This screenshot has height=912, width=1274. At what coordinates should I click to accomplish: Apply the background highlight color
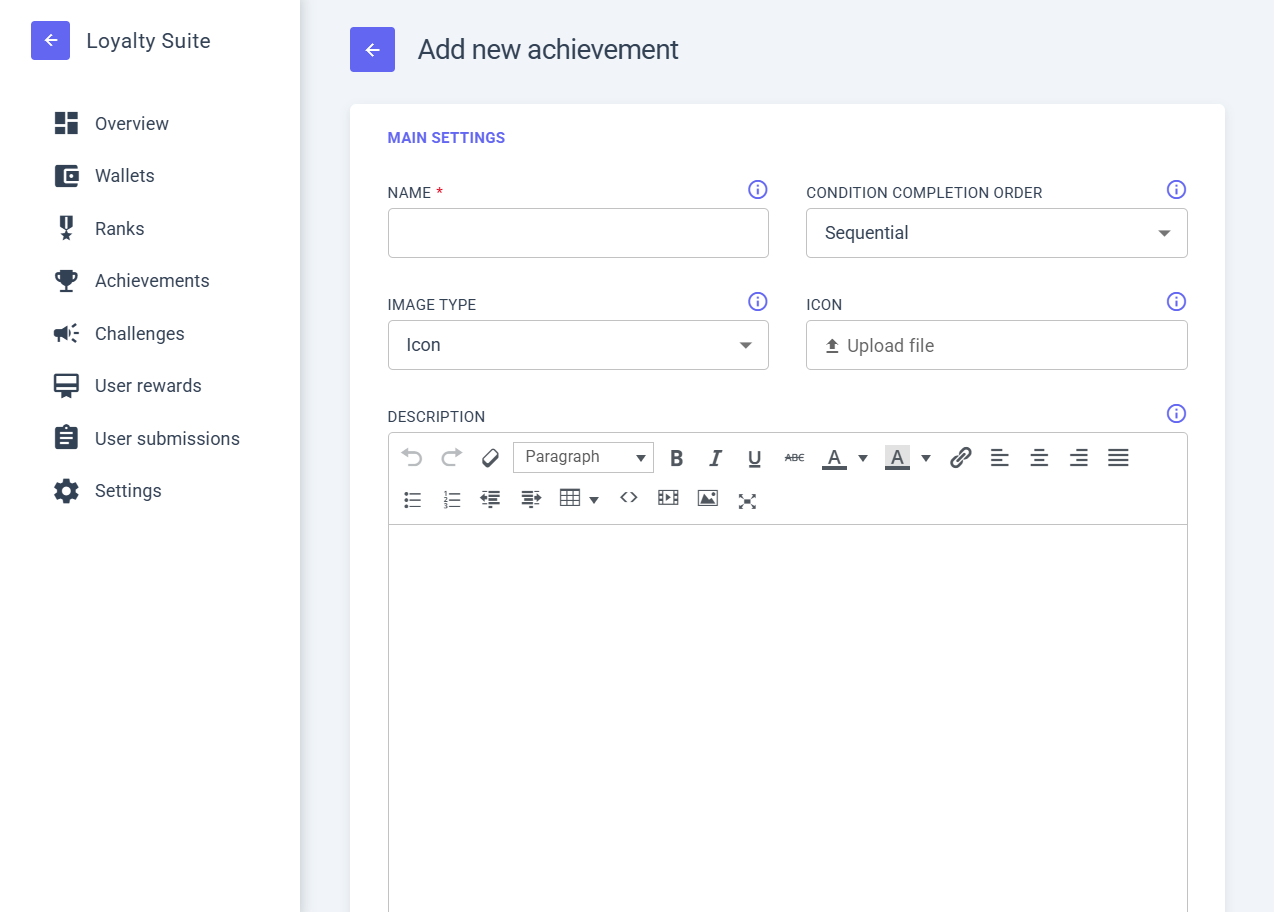coord(897,458)
